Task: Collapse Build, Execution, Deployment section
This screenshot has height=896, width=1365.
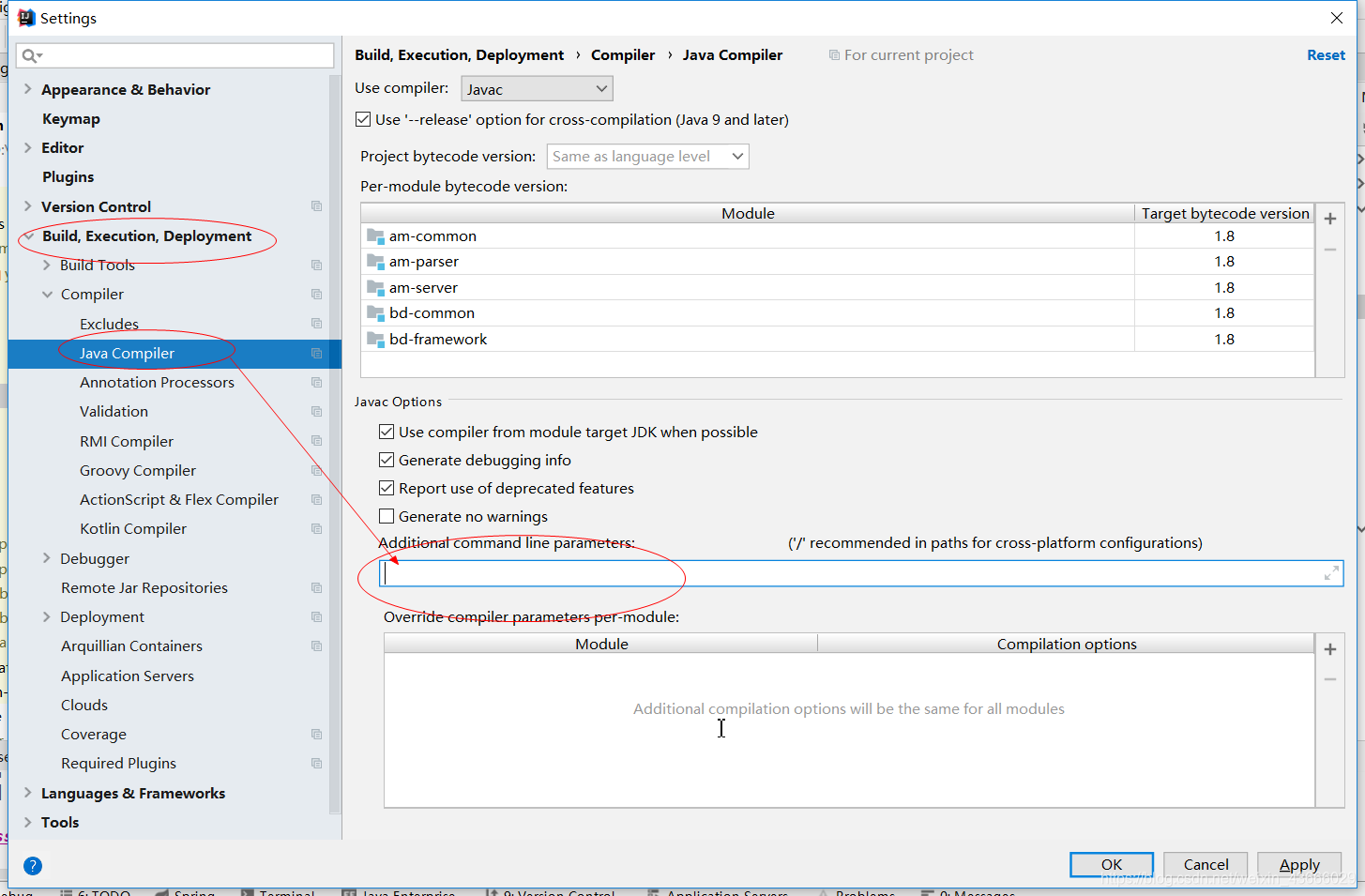Action: point(28,236)
